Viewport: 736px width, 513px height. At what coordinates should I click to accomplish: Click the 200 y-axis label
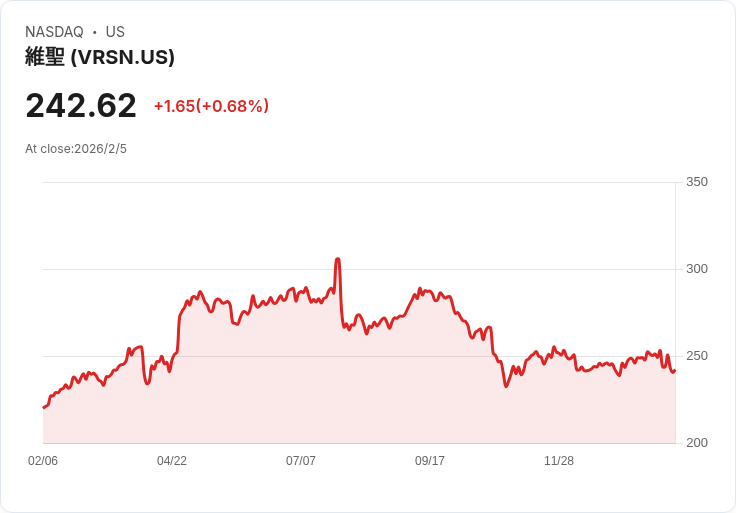(x=696, y=443)
